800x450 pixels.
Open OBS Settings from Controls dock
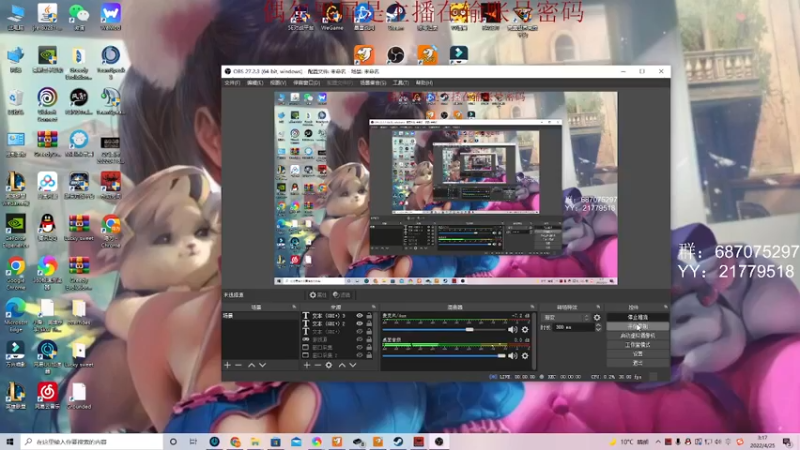coord(638,354)
